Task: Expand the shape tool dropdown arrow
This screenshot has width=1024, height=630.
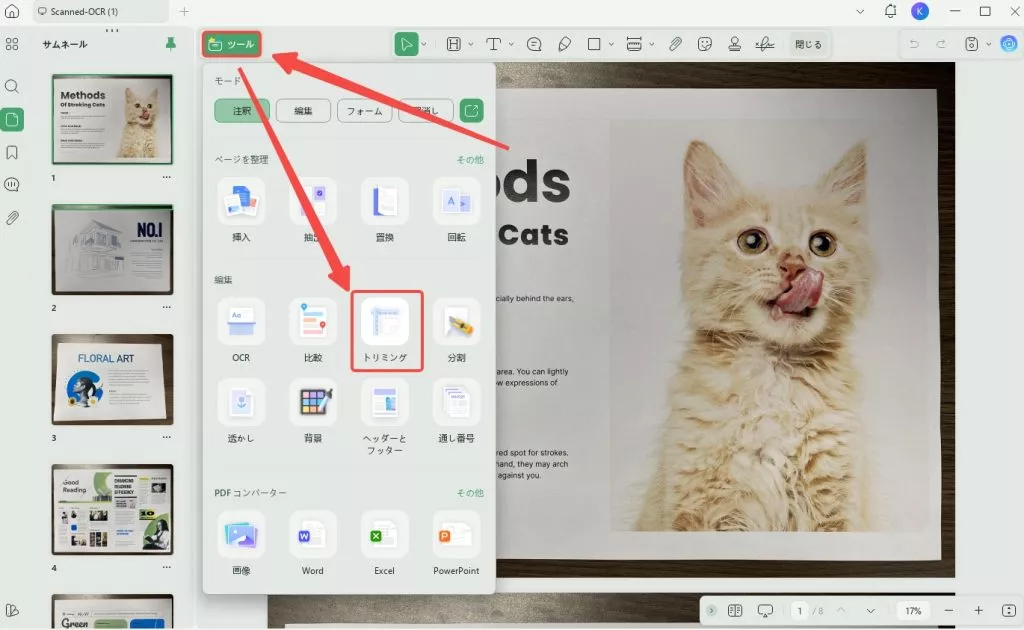Action: pyautogui.click(x=611, y=44)
